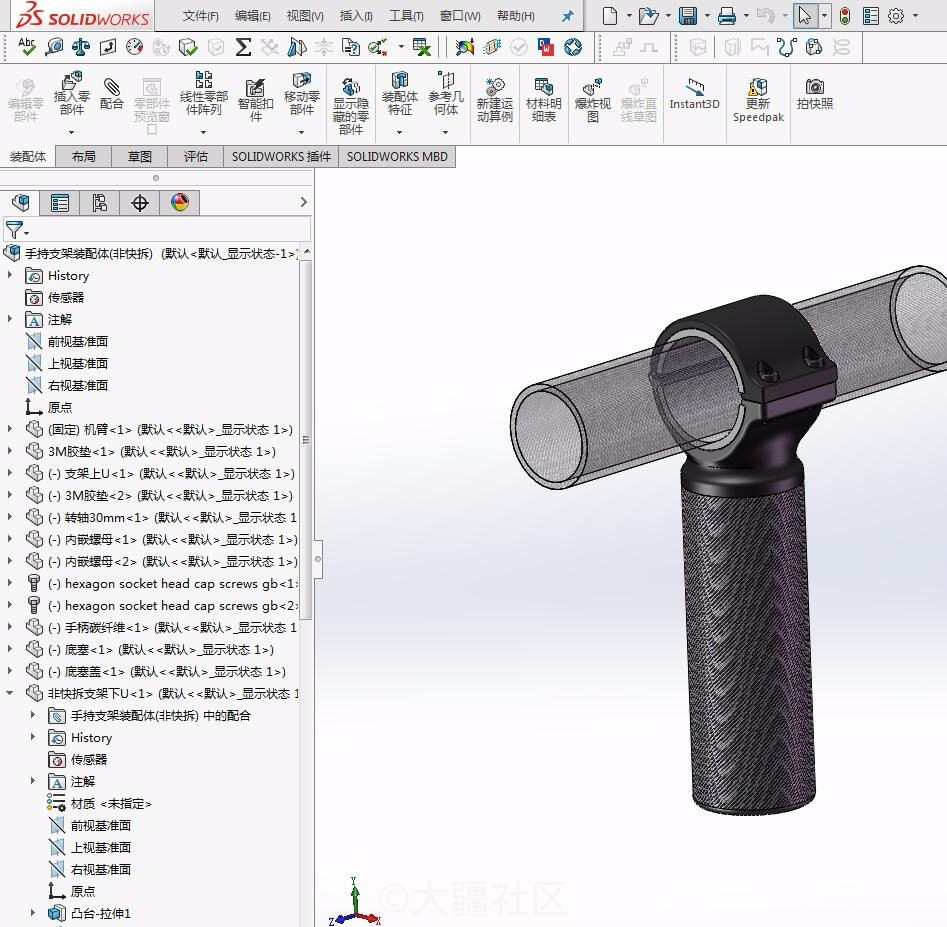Open Insert Components dropdown arrow
This screenshot has width=947, height=927.
[x=71, y=132]
